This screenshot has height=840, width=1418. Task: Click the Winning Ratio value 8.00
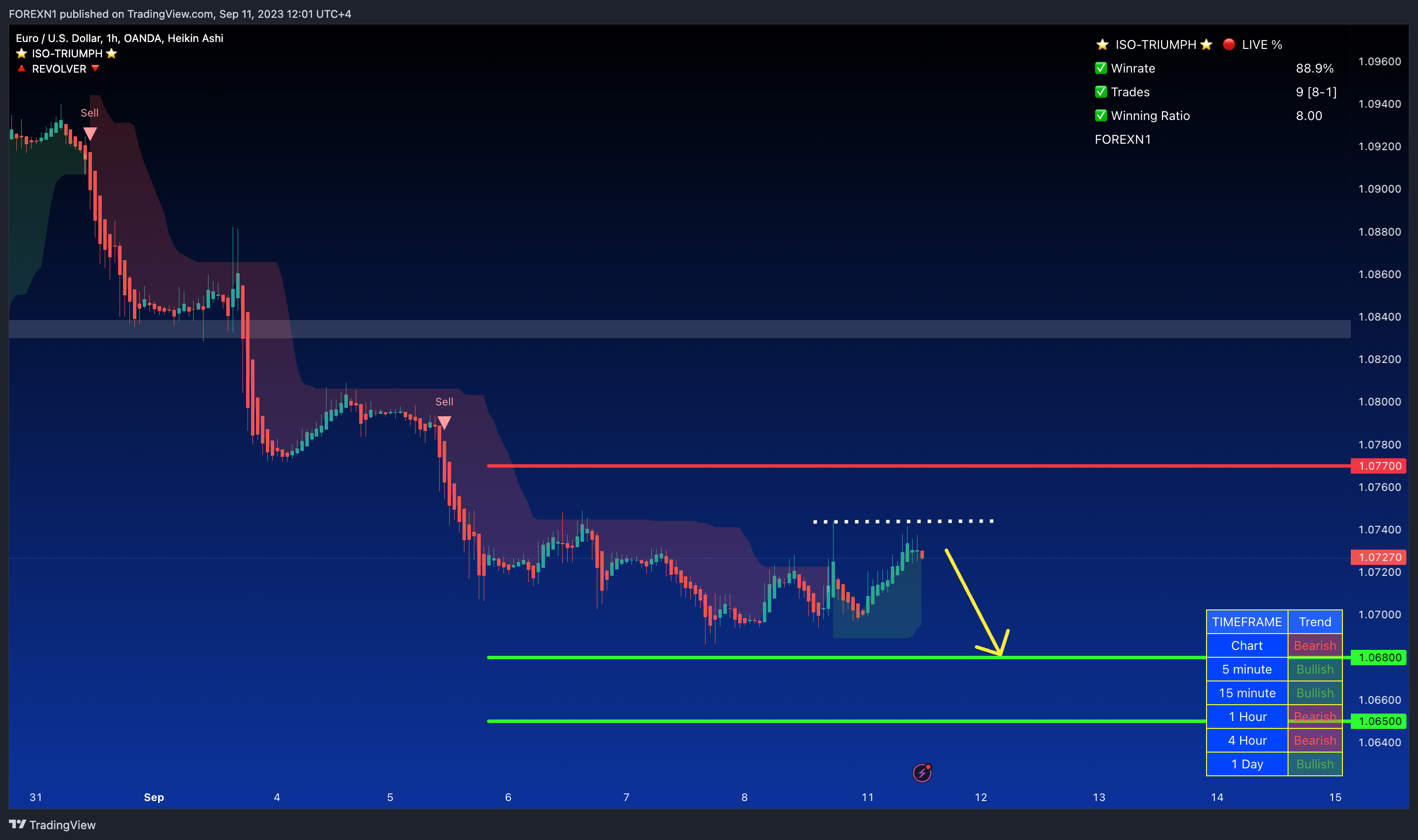pos(1309,116)
